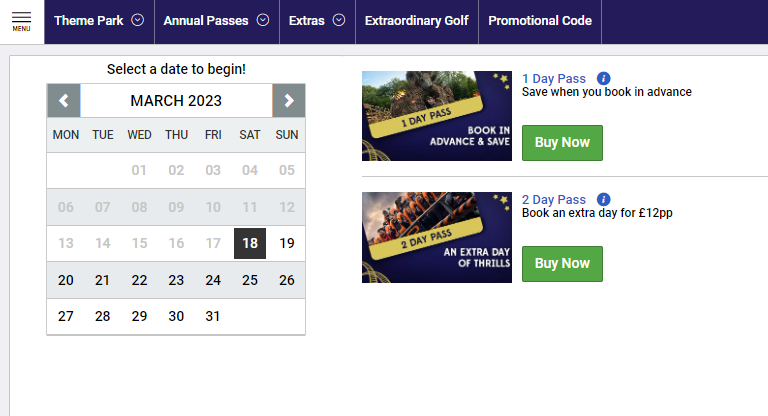768x416 pixels.
Task: Select March 18 on the calendar
Action: [250, 243]
